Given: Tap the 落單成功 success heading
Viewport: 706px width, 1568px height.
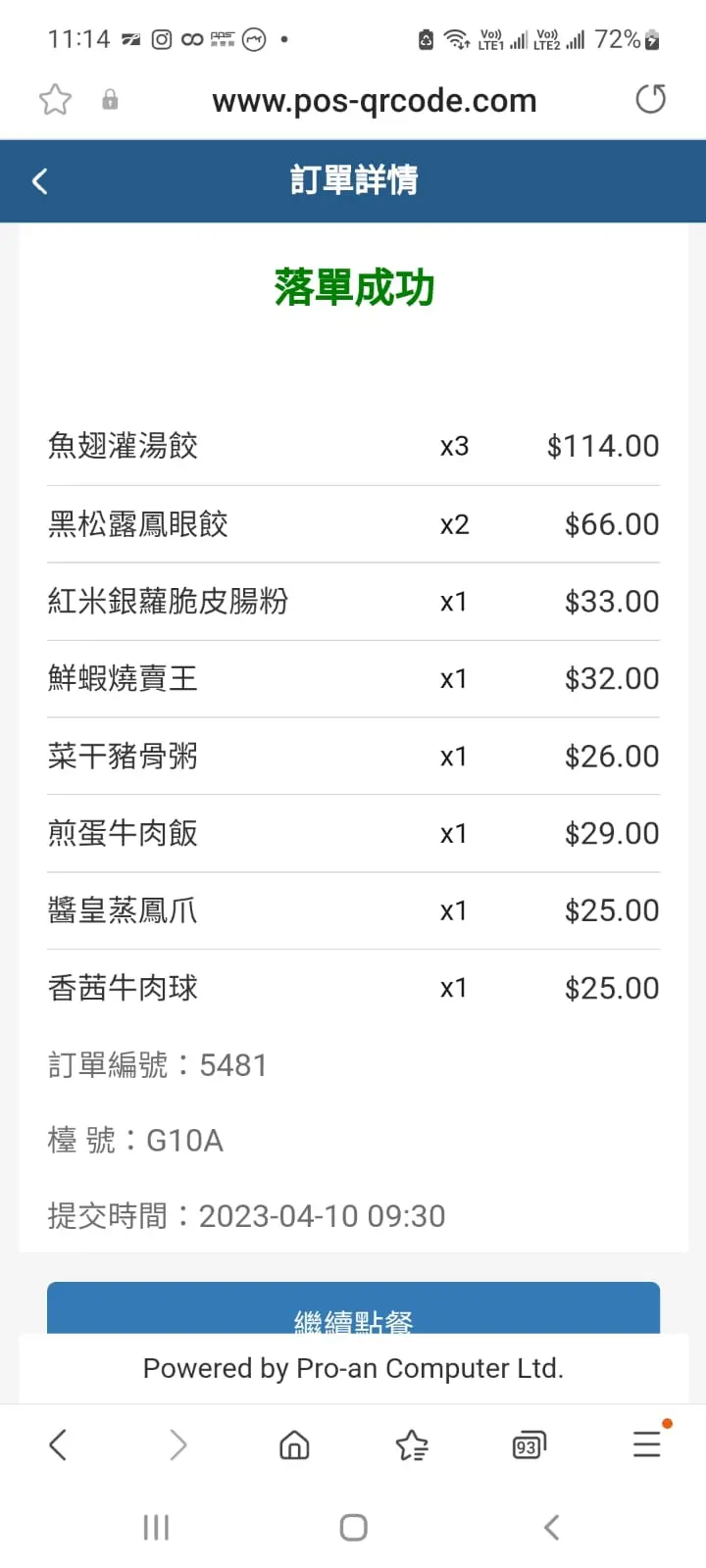Looking at the screenshot, I should tap(354, 288).
